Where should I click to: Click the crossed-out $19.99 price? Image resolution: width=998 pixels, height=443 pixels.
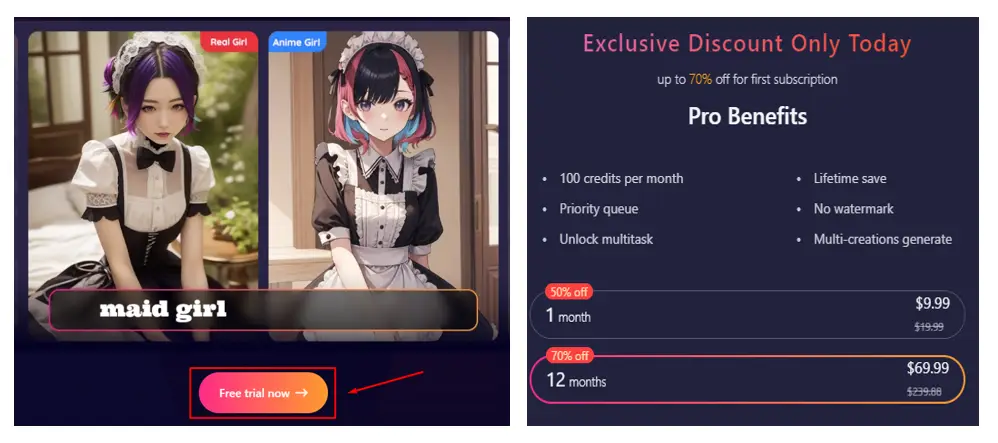(x=929, y=327)
